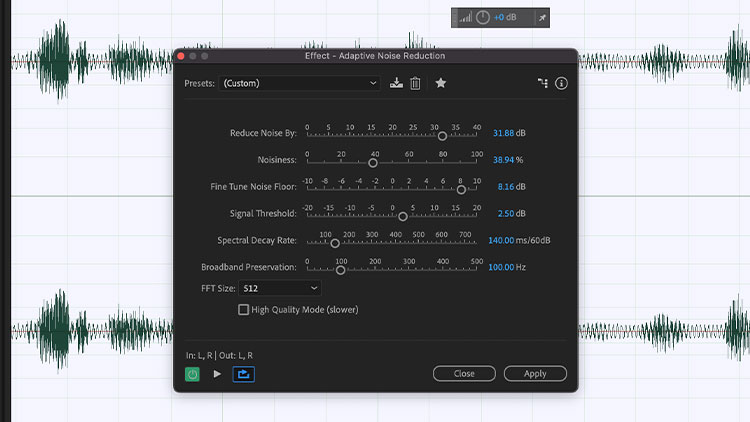Screen dimensions: 750x422
Task: Play the effect preview
Action: 217,374
